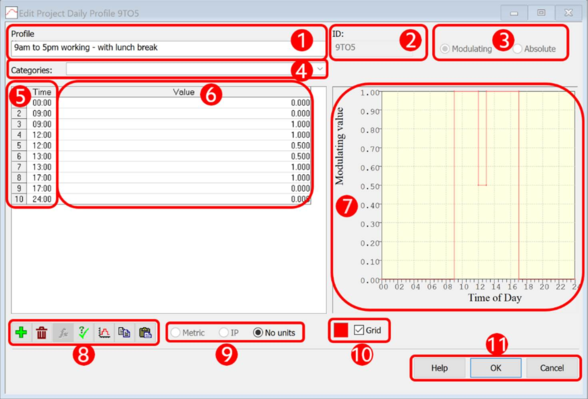The height and width of the screenshot is (399, 588).
Task: Click the profile icon in title bar
Action: pyautogui.click(x=11, y=13)
